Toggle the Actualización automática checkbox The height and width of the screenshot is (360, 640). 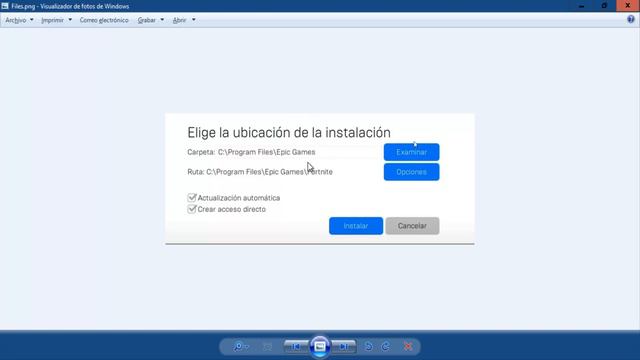[192, 198]
